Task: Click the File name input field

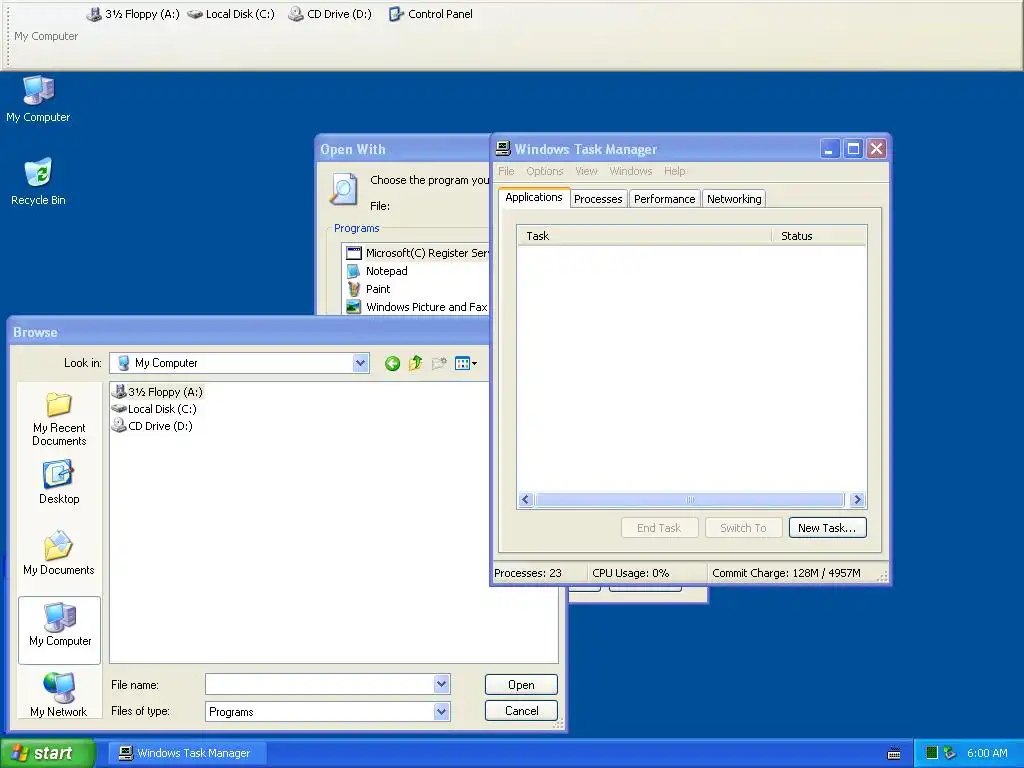Action: click(x=320, y=684)
